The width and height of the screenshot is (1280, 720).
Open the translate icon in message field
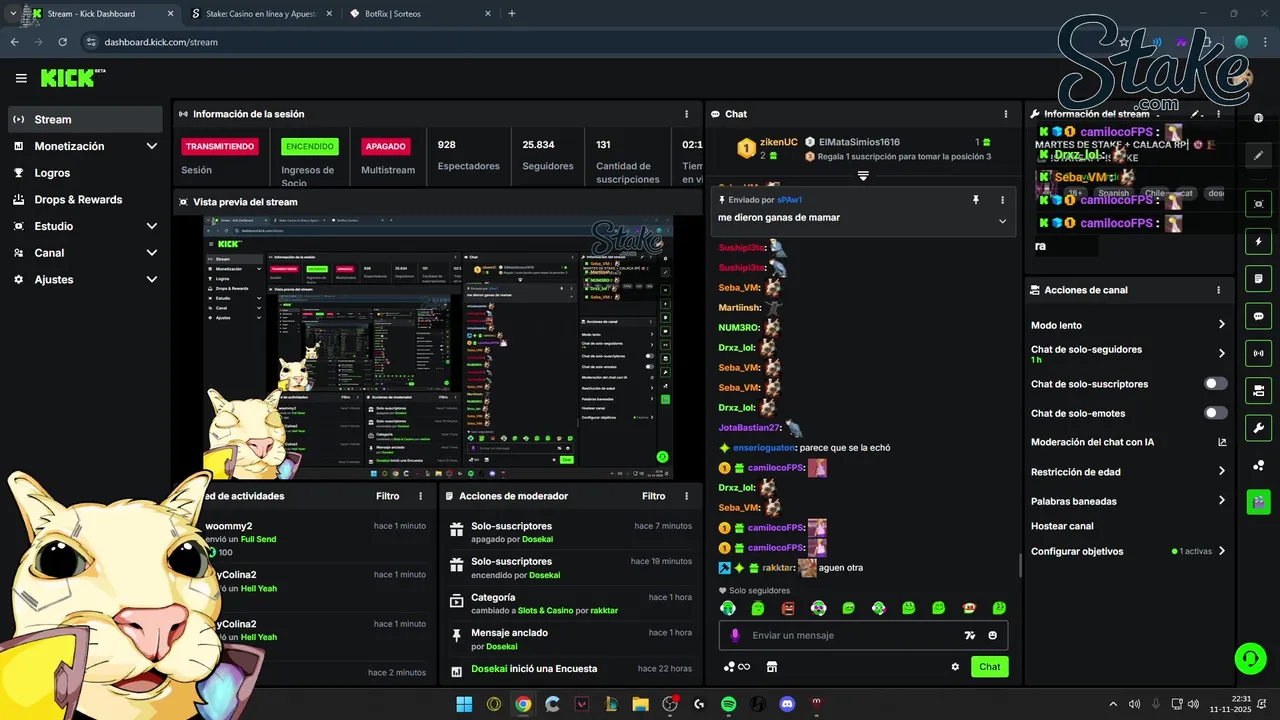pos(969,635)
